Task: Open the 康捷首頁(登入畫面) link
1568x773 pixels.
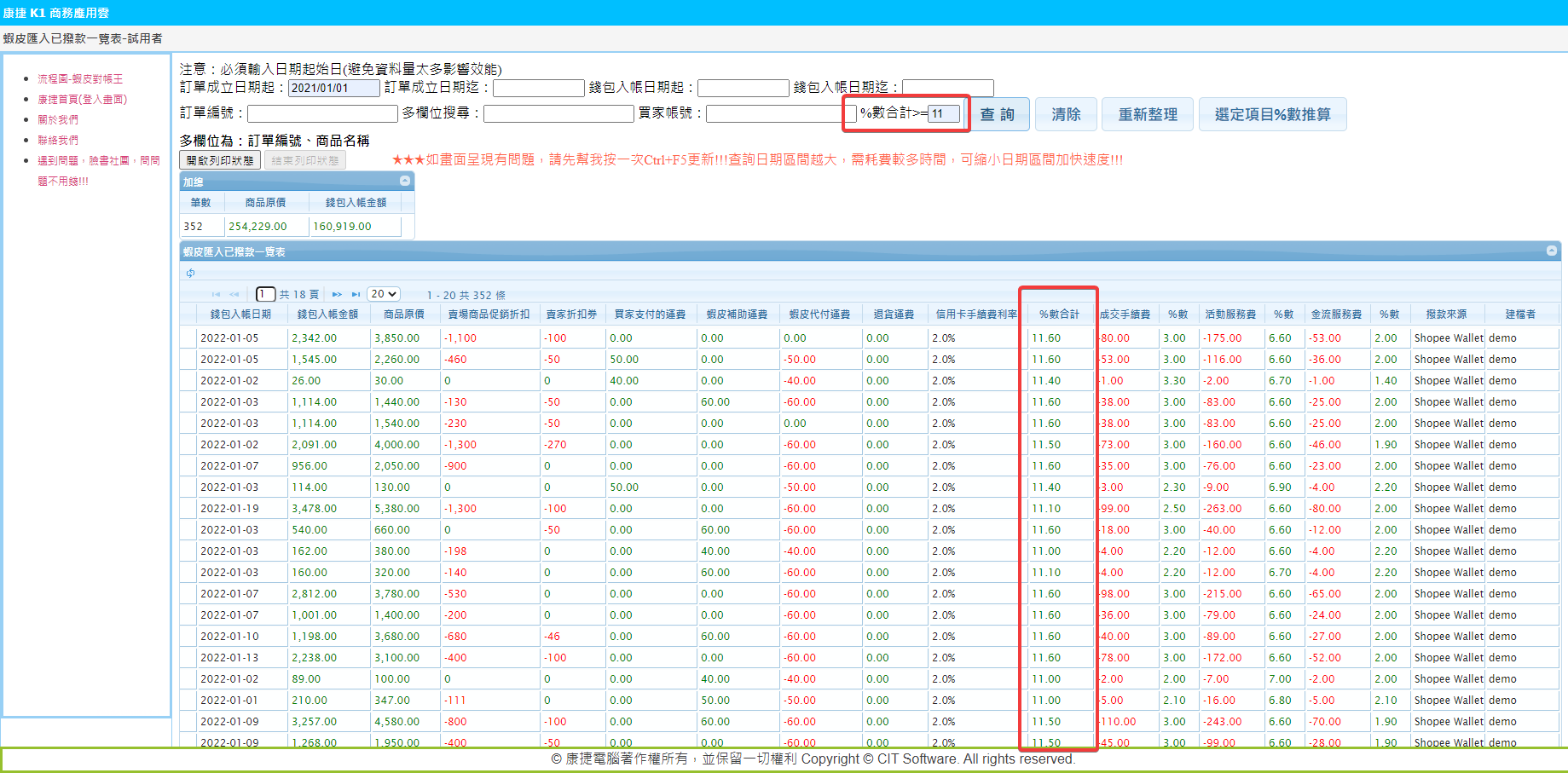Action: (82, 99)
